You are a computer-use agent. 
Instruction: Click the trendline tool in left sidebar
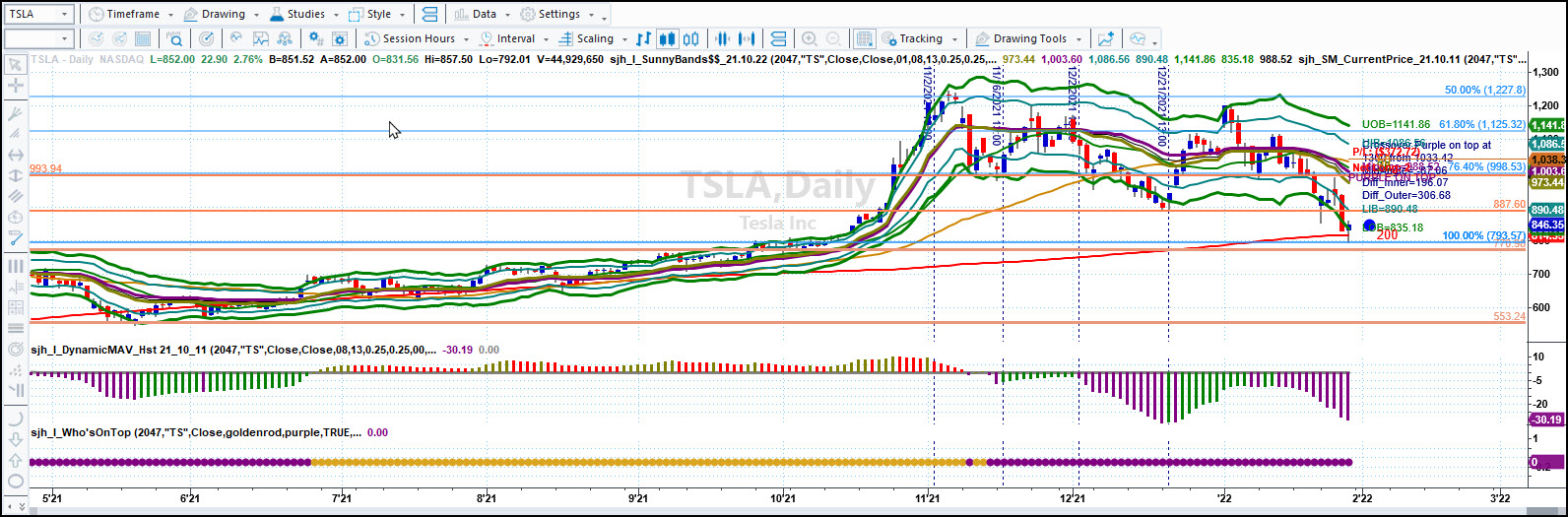pyautogui.click(x=16, y=238)
